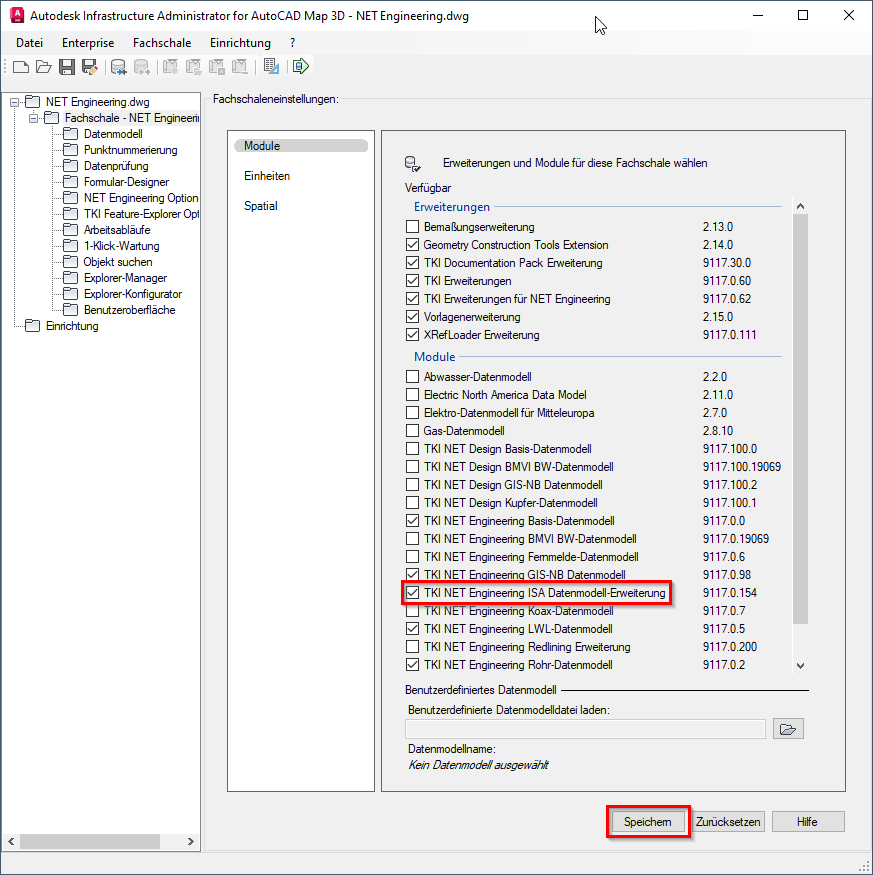
Task: Click the greyed database double-arrow icon
Action: tap(141, 67)
